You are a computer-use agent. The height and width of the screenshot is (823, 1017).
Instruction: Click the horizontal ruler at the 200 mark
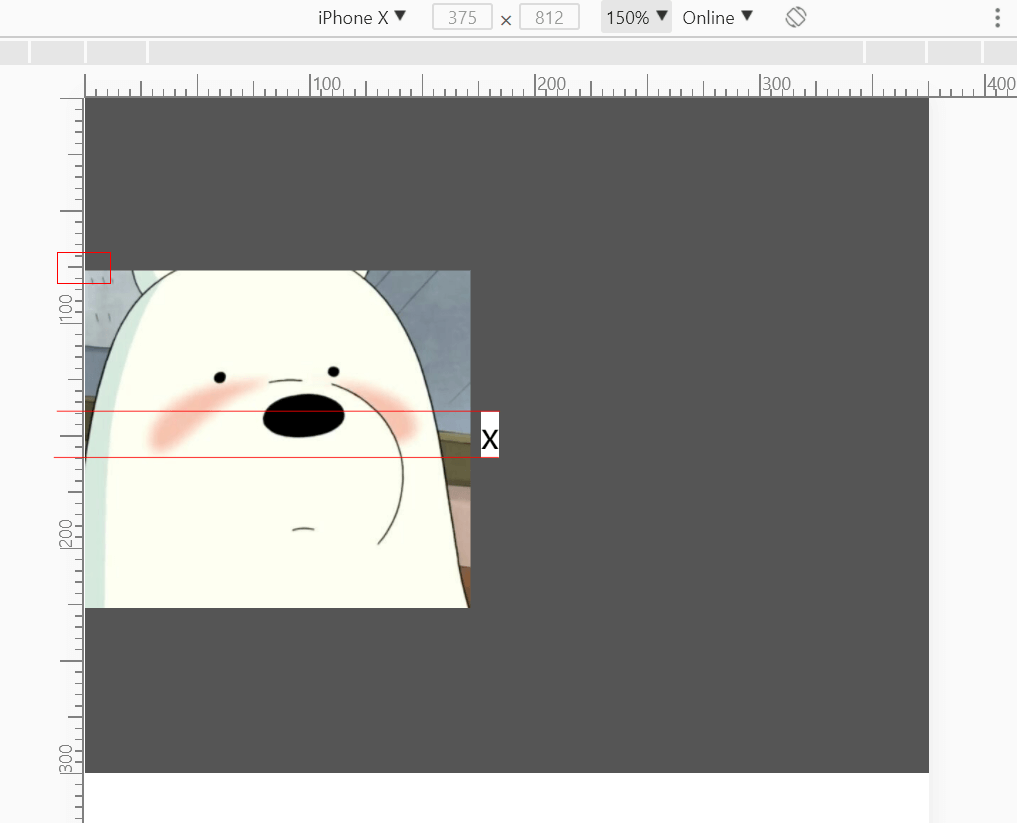pos(536,86)
